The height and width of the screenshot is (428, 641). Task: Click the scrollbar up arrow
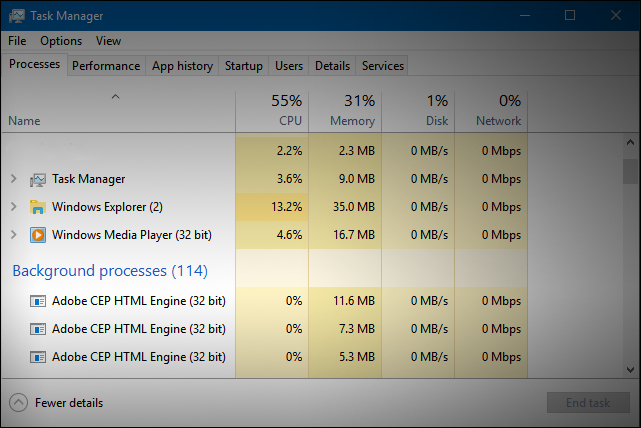pos(630,142)
